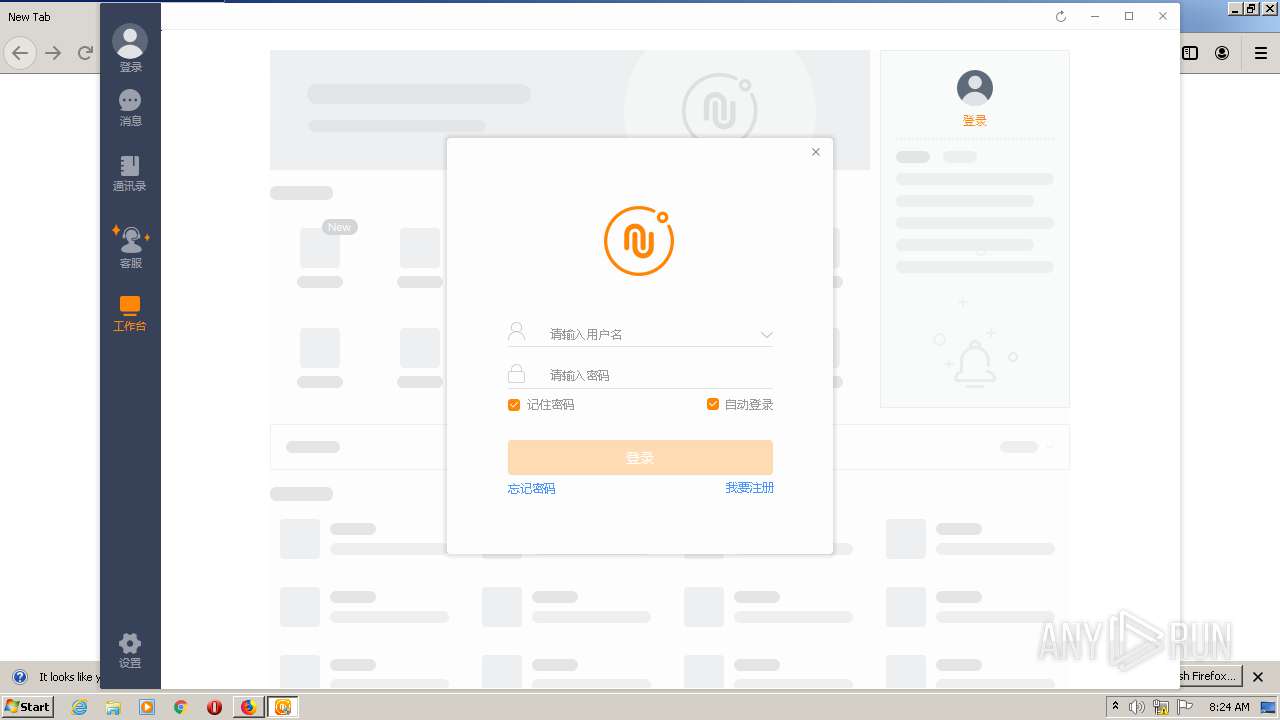Go forward in the Firefox browser

point(53,53)
